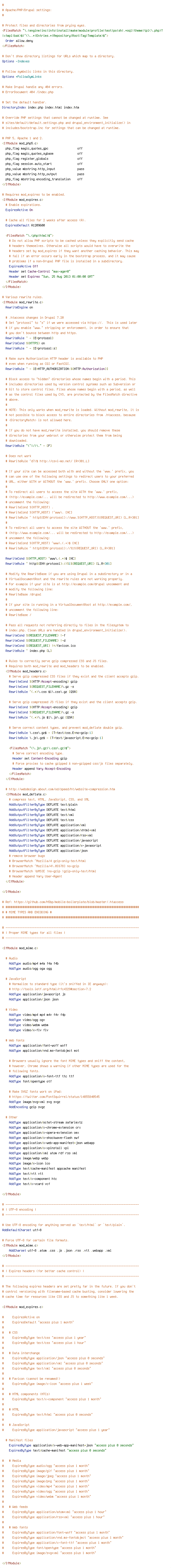This screenshot has height=1568, width=171.
Task: Click the 'Options +FollowSymLinks' line
Action: pyautogui.click(x=22, y=77)
